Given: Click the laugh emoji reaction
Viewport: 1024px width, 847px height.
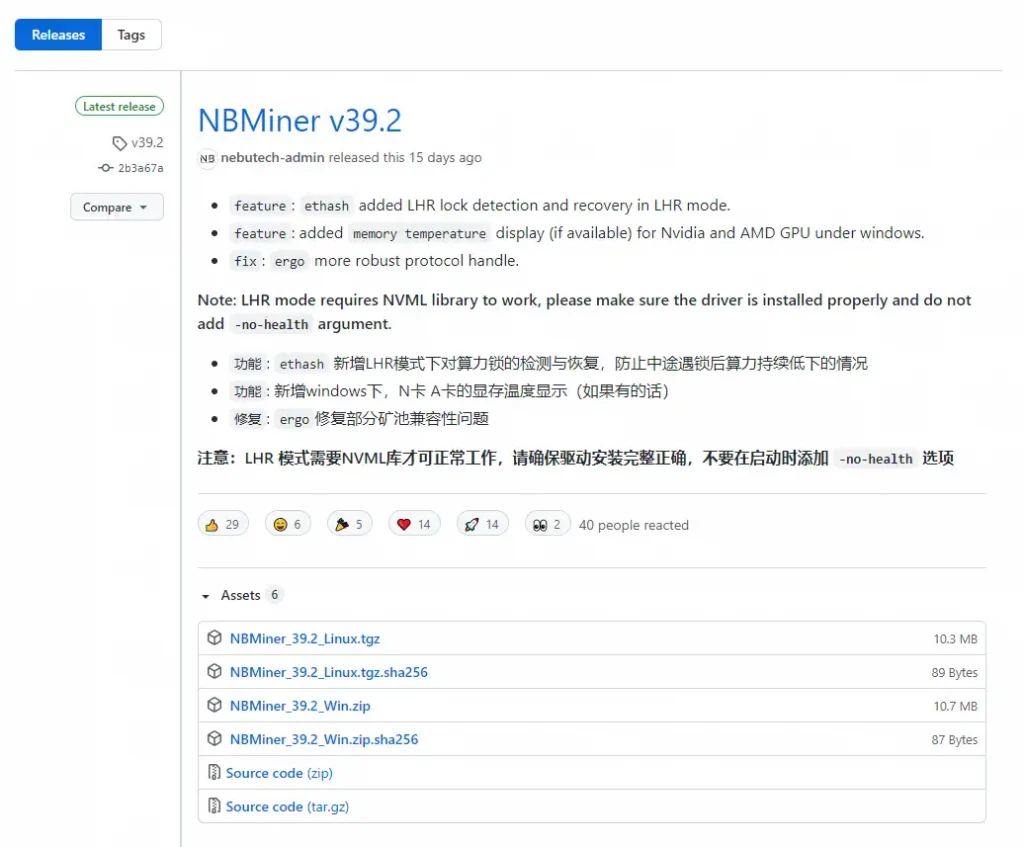Looking at the screenshot, I should point(287,524).
